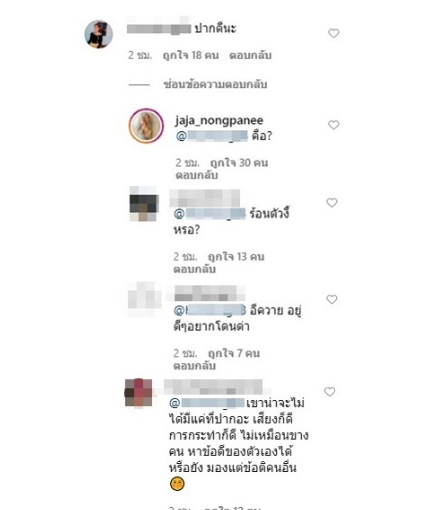Click ตอบกลับ under the ร้อนตัวงี้หรอ reply

194,269
